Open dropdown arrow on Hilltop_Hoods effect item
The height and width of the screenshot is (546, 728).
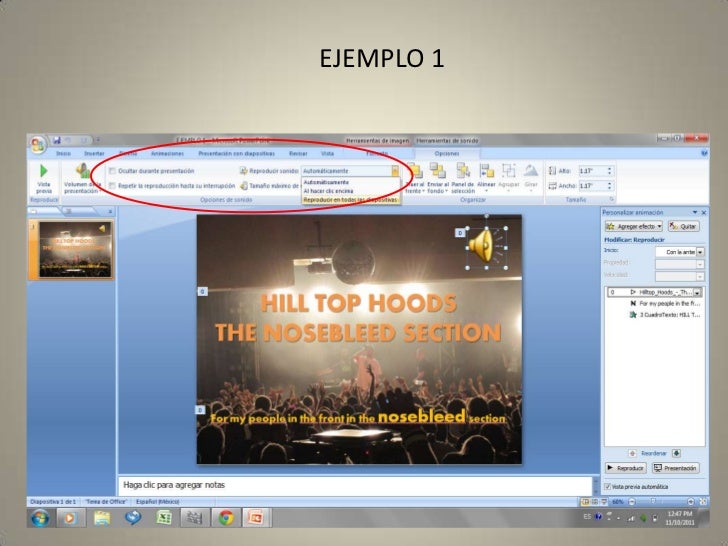(697, 292)
